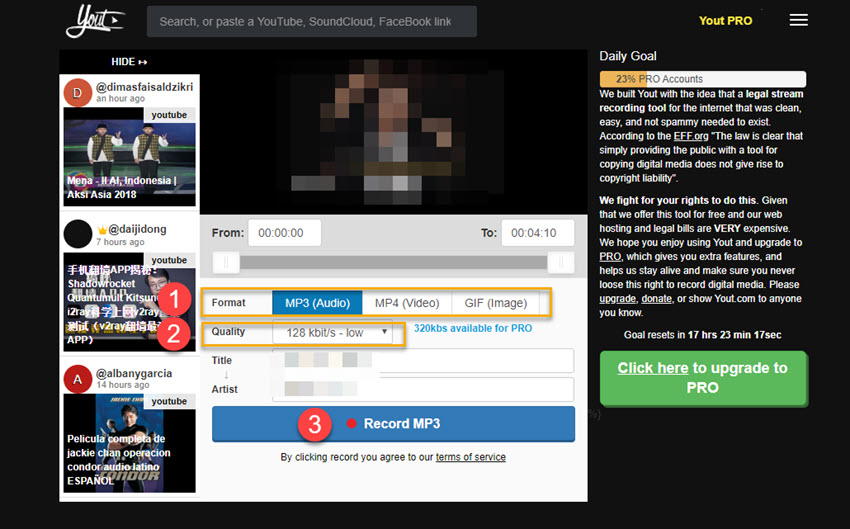
Task: Click the Record MP3 button
Action: [394, 424]
